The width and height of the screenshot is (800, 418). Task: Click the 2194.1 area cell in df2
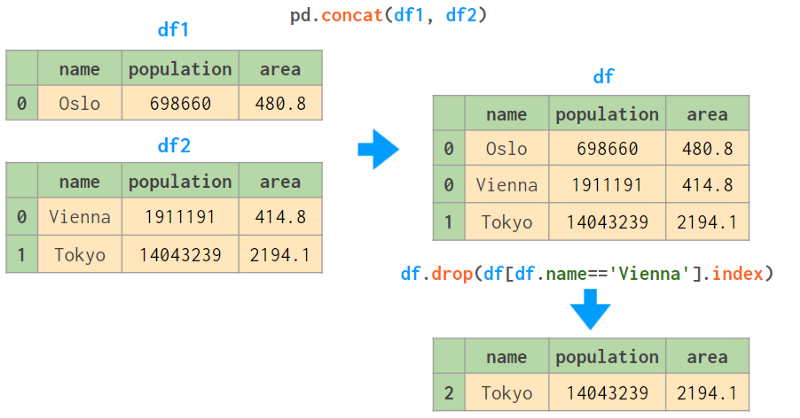[x=280, y=254]
